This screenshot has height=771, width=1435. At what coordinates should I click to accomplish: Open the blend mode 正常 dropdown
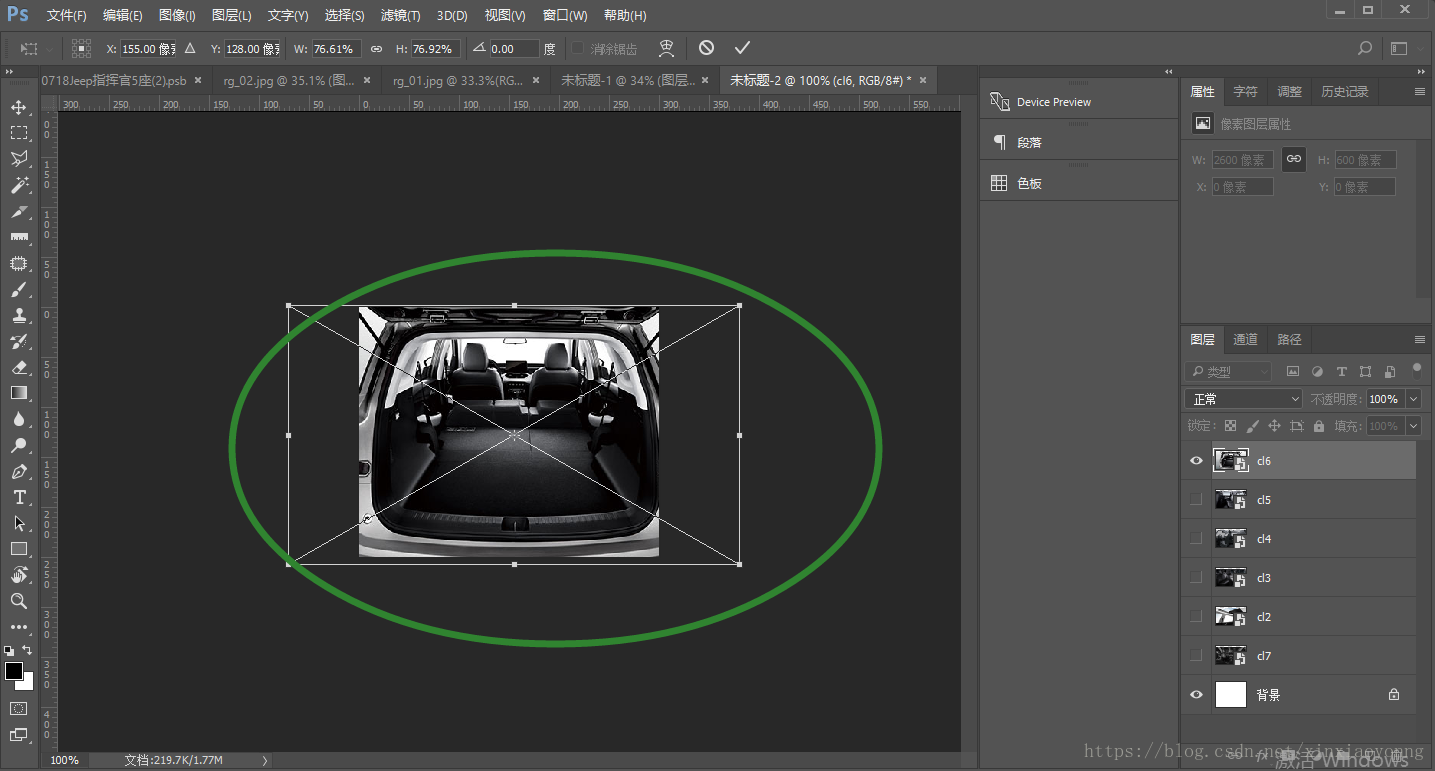click(1243, 399)
